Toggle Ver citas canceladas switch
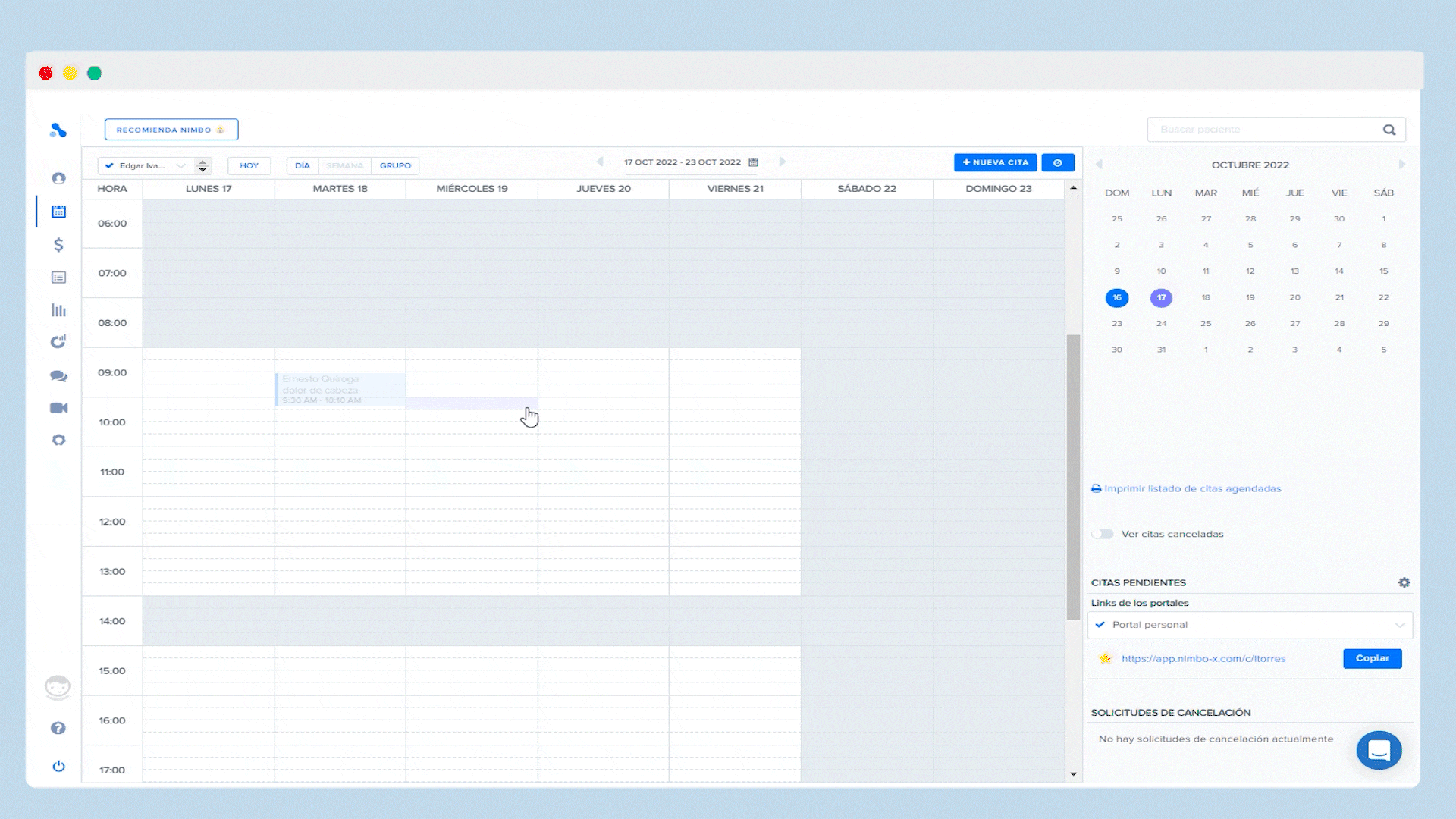This screenshot has height=819, width=1456. (x=1103, y=534)
